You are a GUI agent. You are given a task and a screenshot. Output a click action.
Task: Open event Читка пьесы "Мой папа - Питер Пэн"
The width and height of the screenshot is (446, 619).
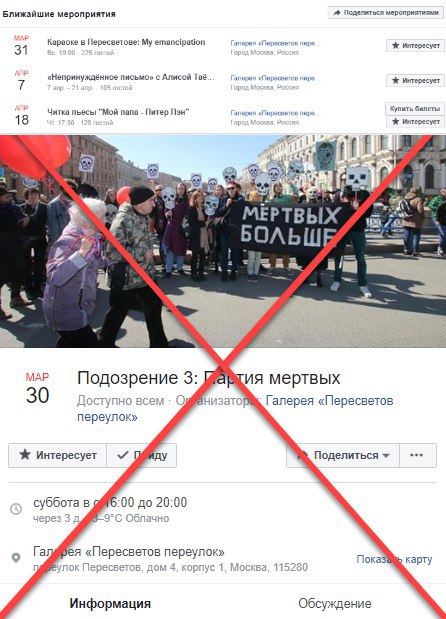pos(118,112)
